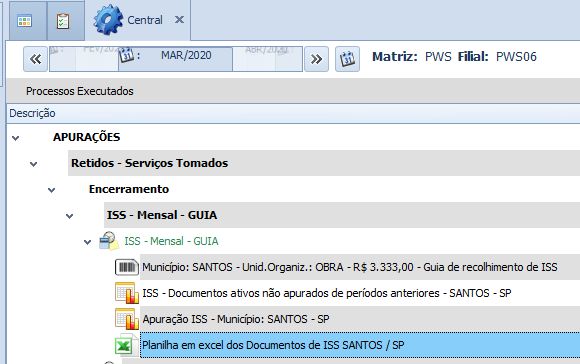Close the Central tab
The image size is (580, 364).
tap(179, 20)
